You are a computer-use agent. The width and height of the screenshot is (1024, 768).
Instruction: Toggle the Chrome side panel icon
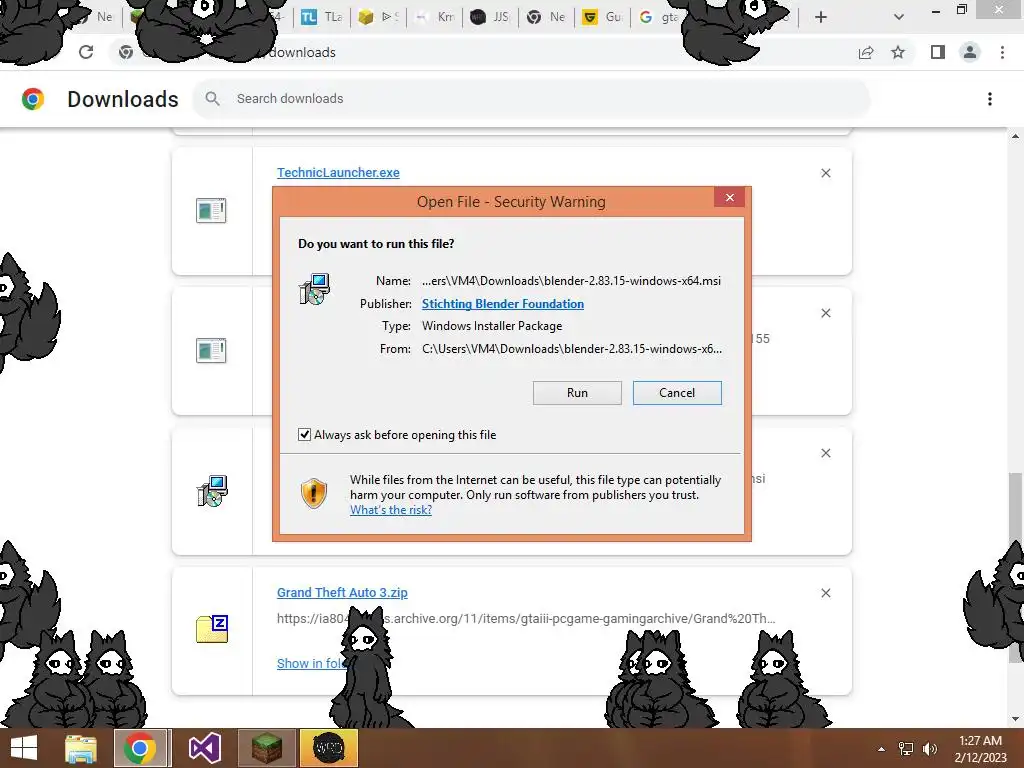(938, 52)
